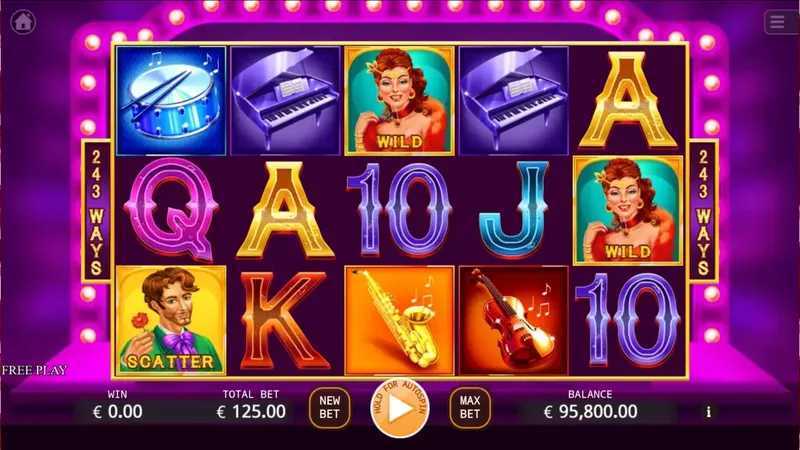
Task: Select the Wild lady on the third reel
Action: (399, 101)
